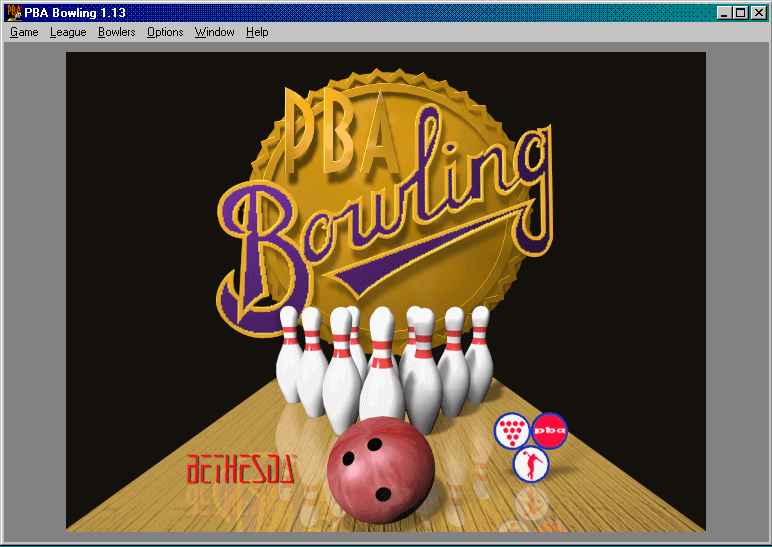772x547 pixels.
Task: Click the bowler silhouette logo circle
Action: pos(531,464)
